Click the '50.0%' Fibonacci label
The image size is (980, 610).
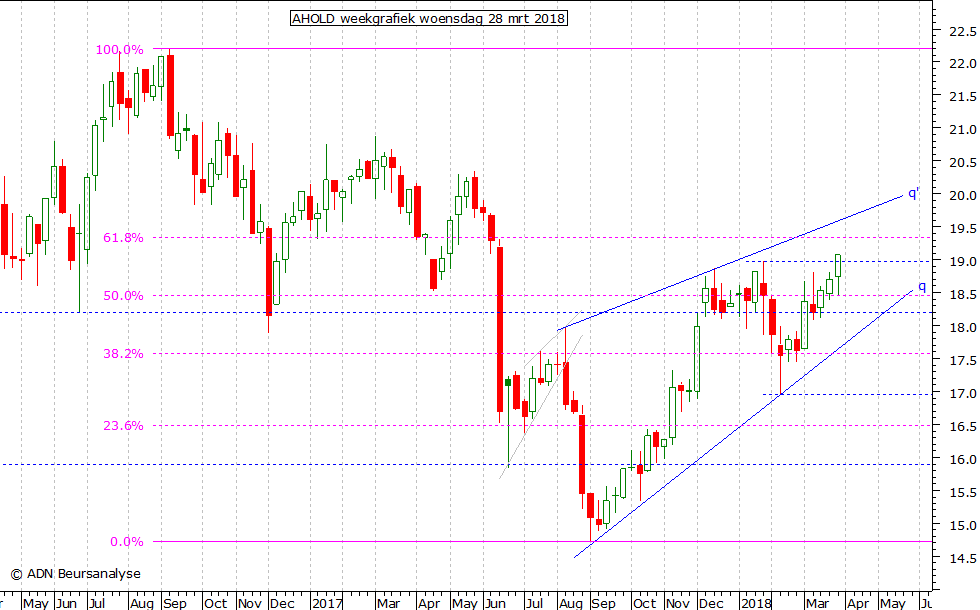123,296
